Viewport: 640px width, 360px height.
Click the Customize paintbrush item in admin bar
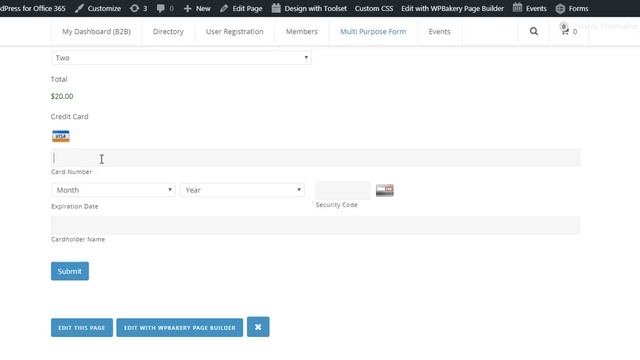click(x=98, y=8)
